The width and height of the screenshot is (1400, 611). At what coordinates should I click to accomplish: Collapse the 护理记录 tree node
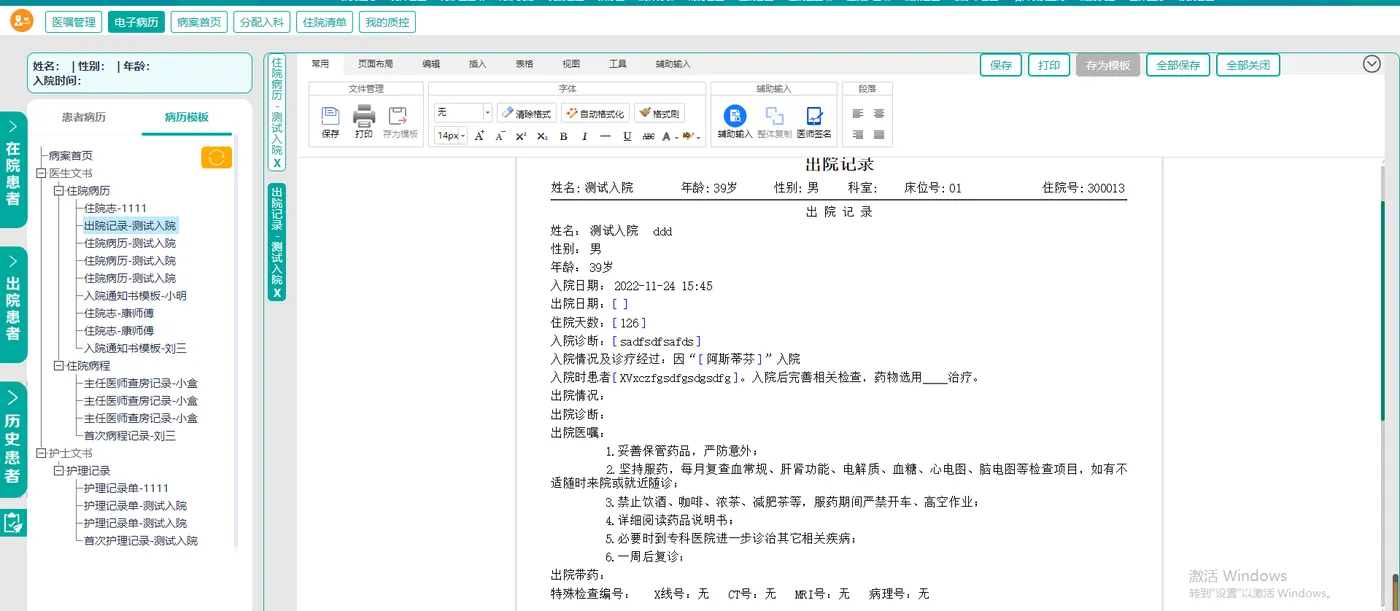tap(58, 470)
